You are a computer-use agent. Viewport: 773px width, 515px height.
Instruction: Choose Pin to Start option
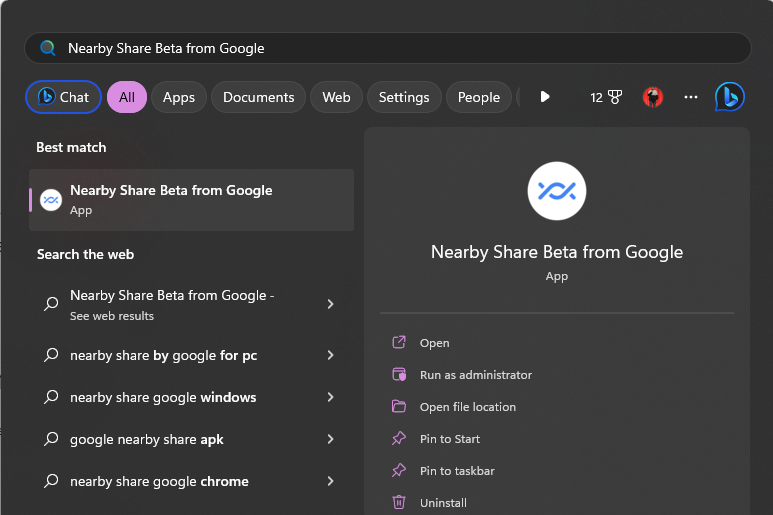point(450,439)
